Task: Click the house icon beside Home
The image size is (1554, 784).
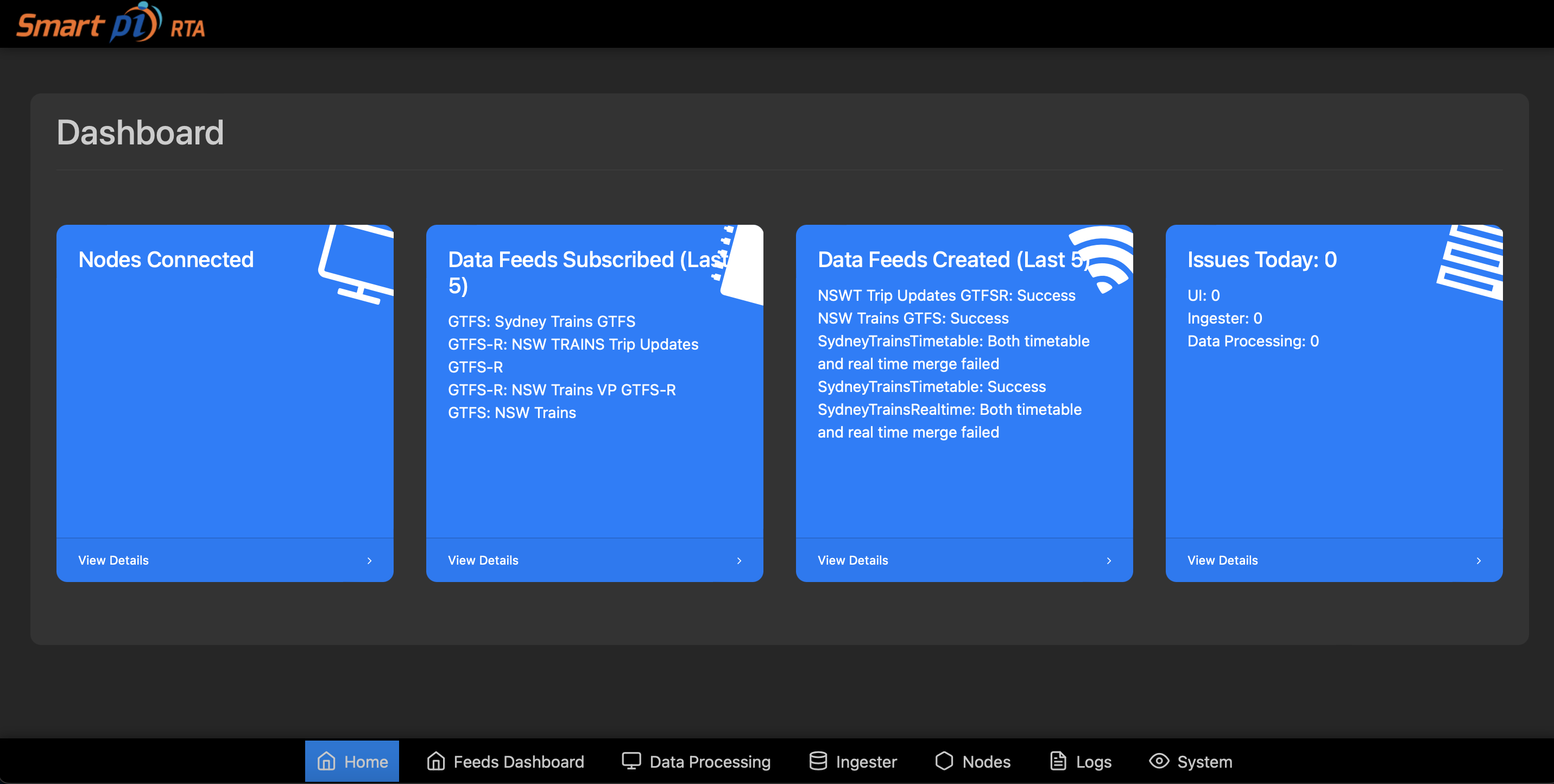Action: coord(326,761)
